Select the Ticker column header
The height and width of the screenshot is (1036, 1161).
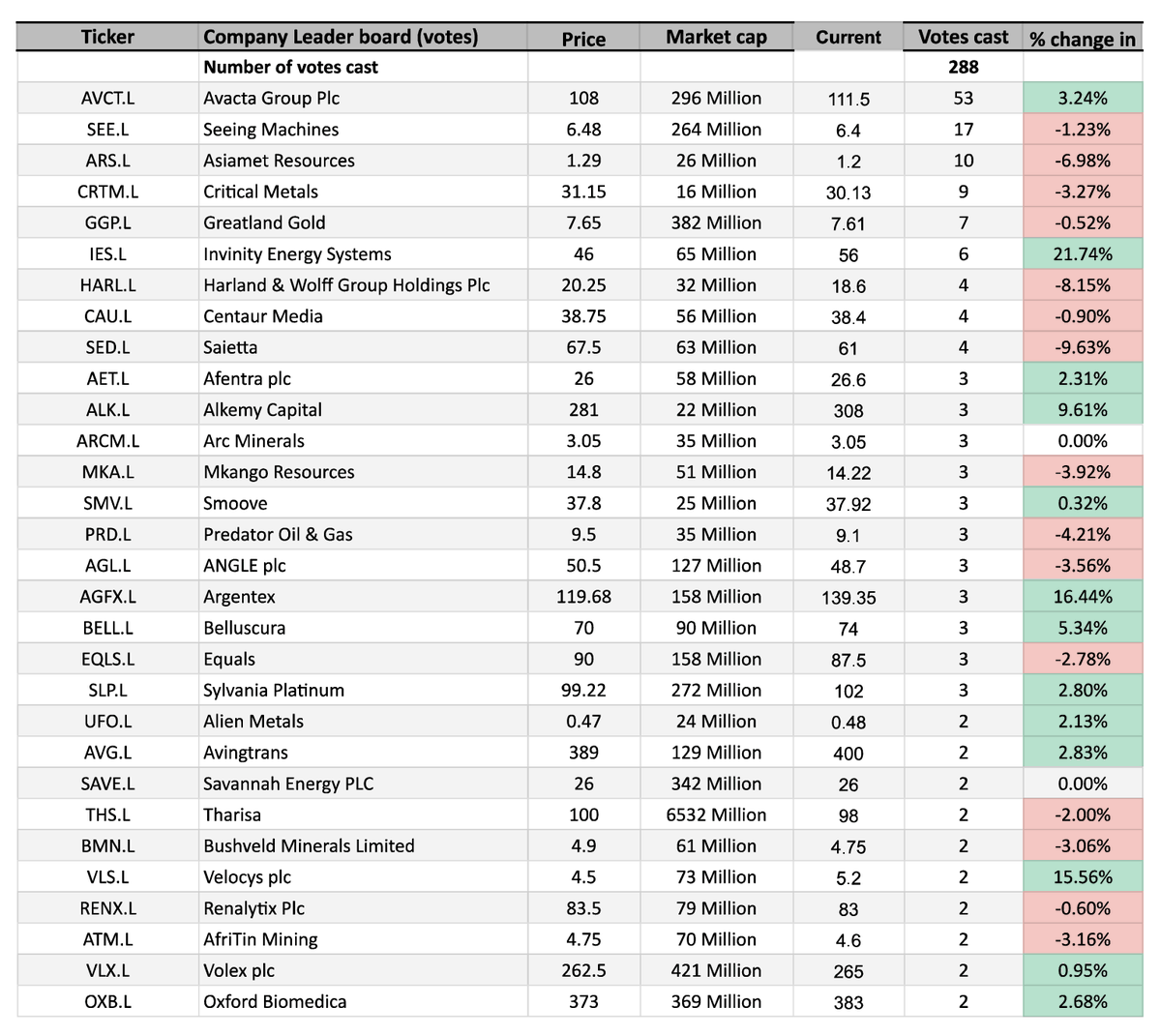click(x=106, y=37)
